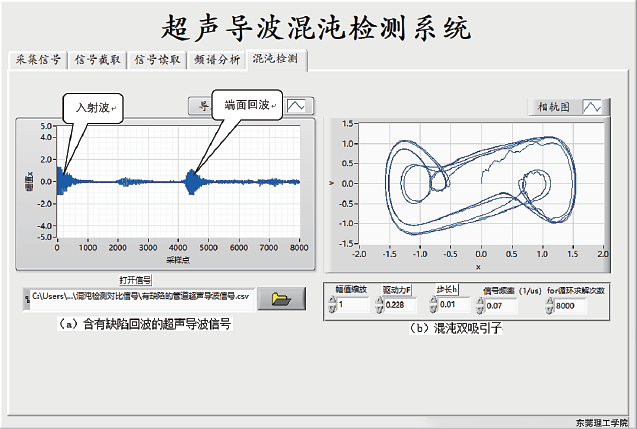
Task: Open the folder browse icon for signal file
Action: click(279, 298)
